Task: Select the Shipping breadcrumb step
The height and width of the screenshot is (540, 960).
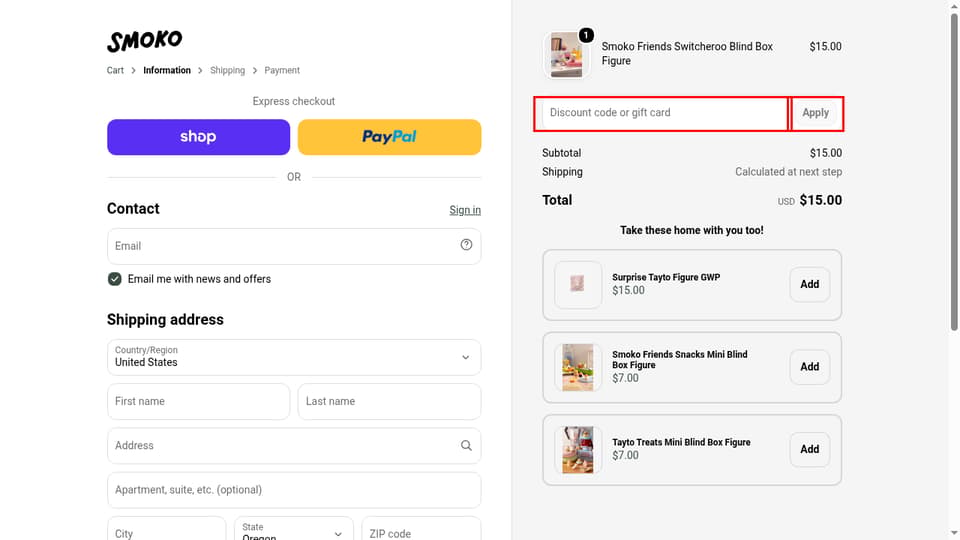Action: pyautogui.click(x=227, y=70)
